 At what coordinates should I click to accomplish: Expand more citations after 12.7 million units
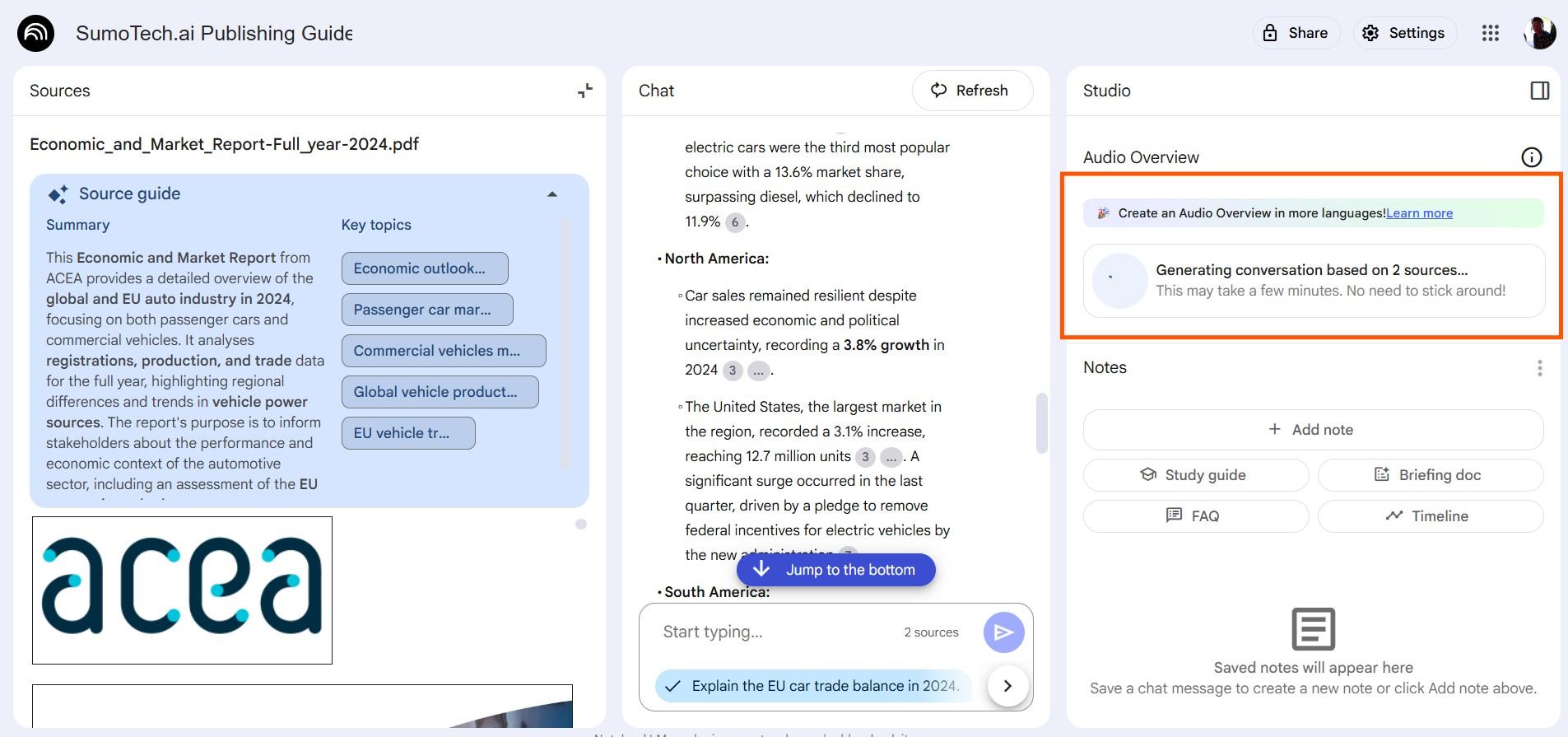(x=891, y=457)
